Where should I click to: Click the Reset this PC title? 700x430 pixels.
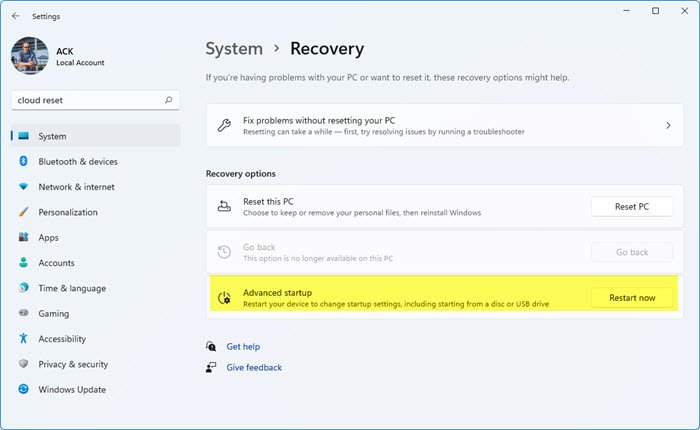[x=268, y=202]
